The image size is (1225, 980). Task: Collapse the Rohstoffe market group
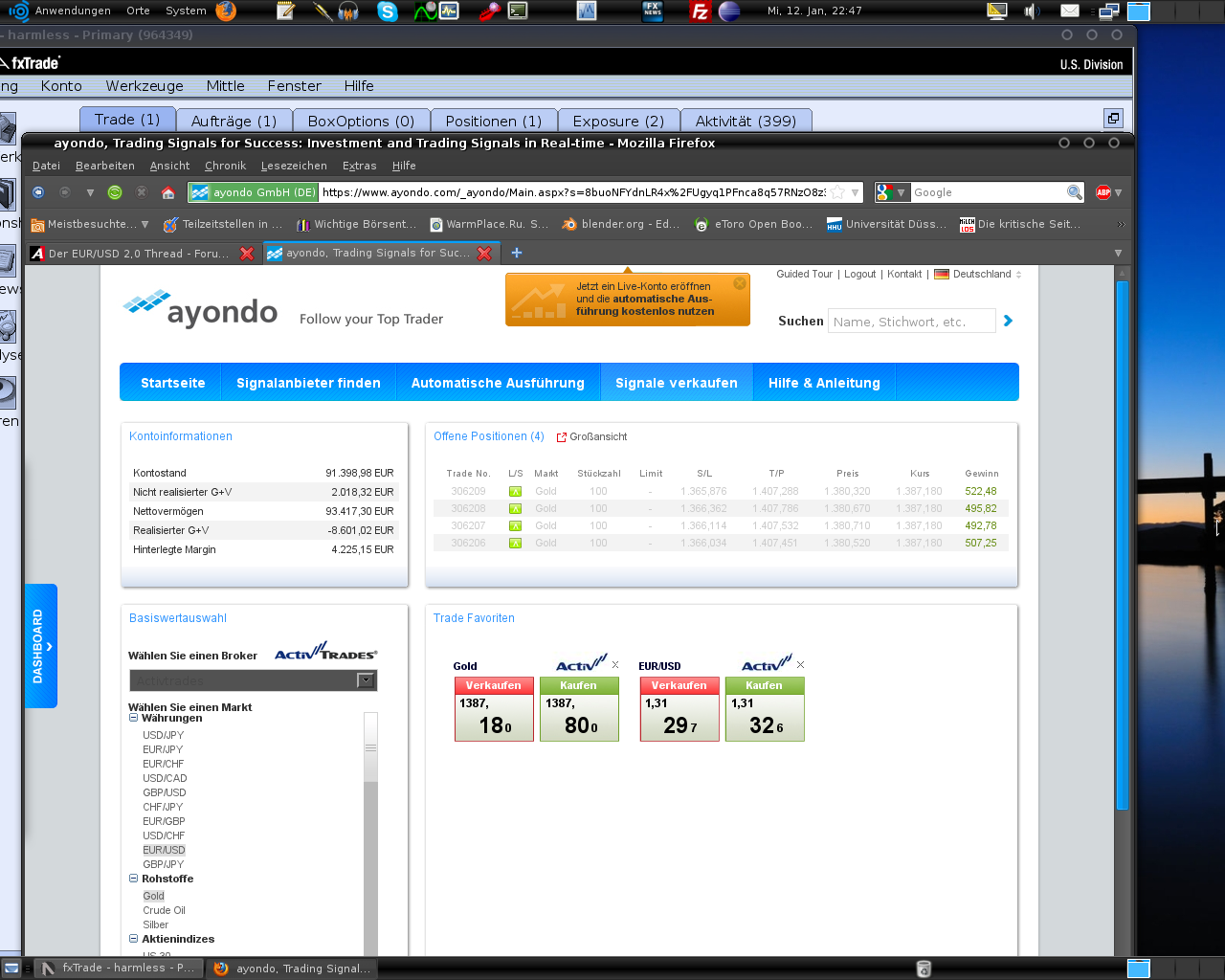coord(134,879)
